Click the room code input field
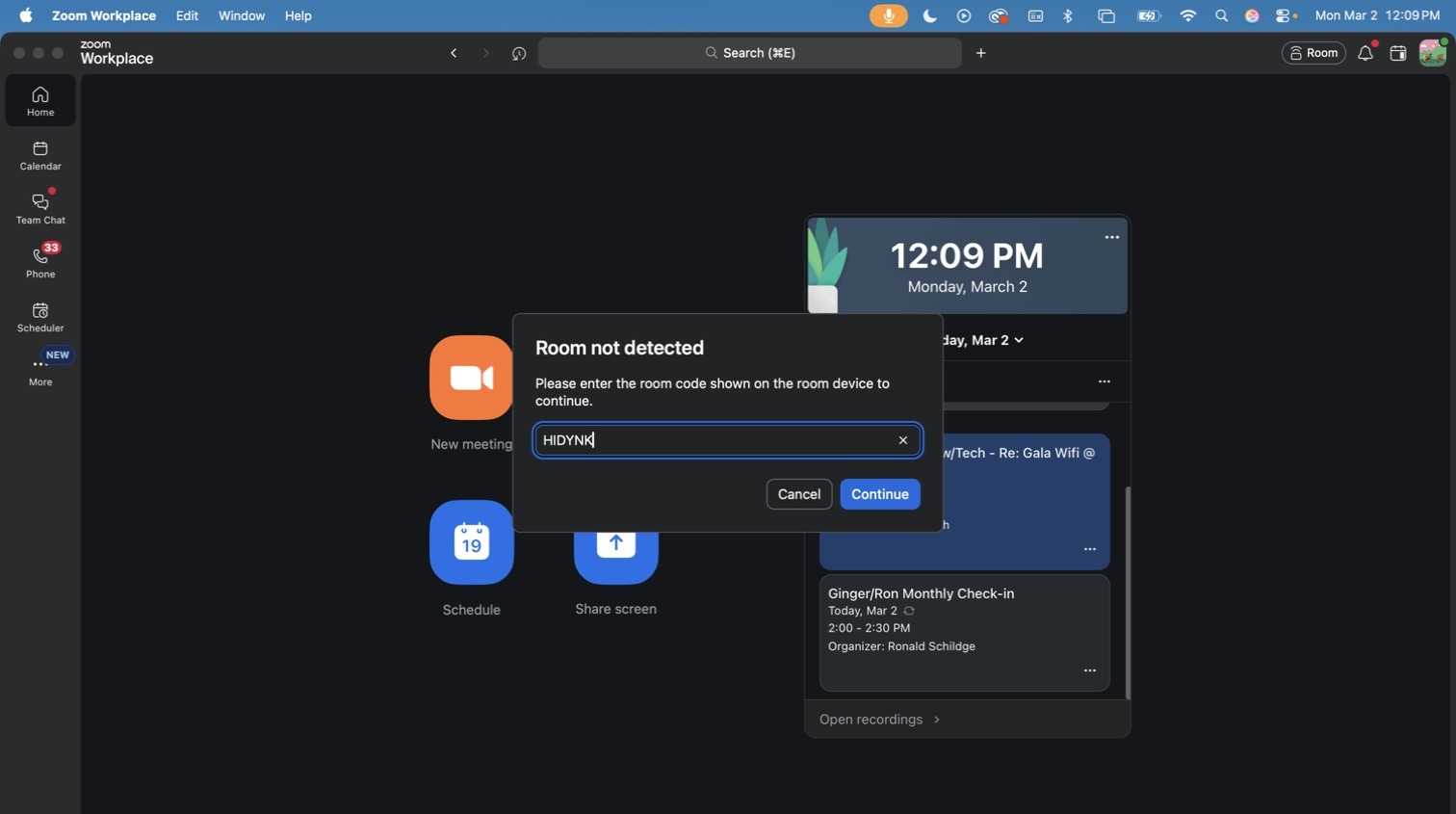 coord(727,440)
